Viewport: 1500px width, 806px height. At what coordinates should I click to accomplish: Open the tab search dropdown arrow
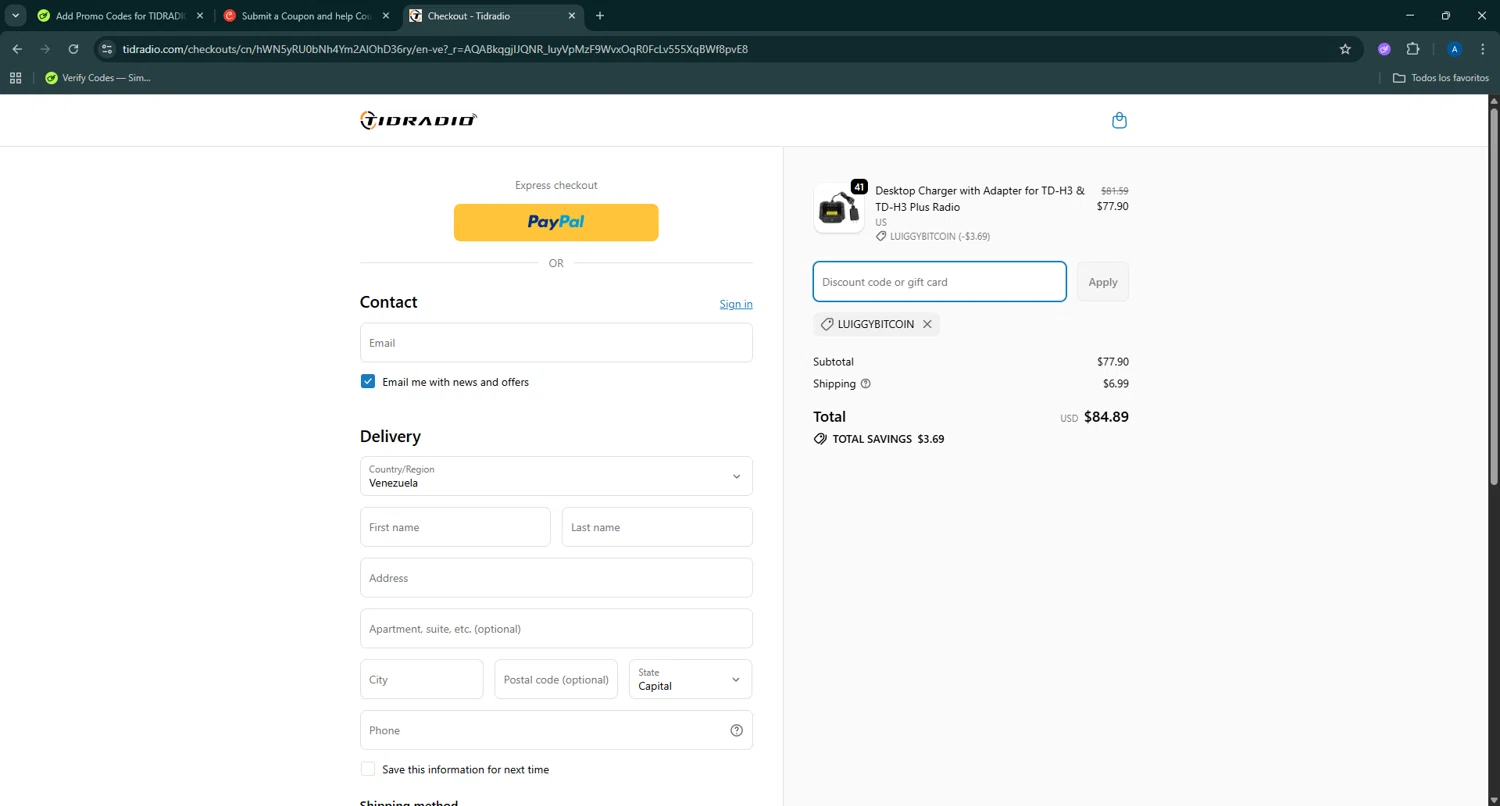pos(16,16)
